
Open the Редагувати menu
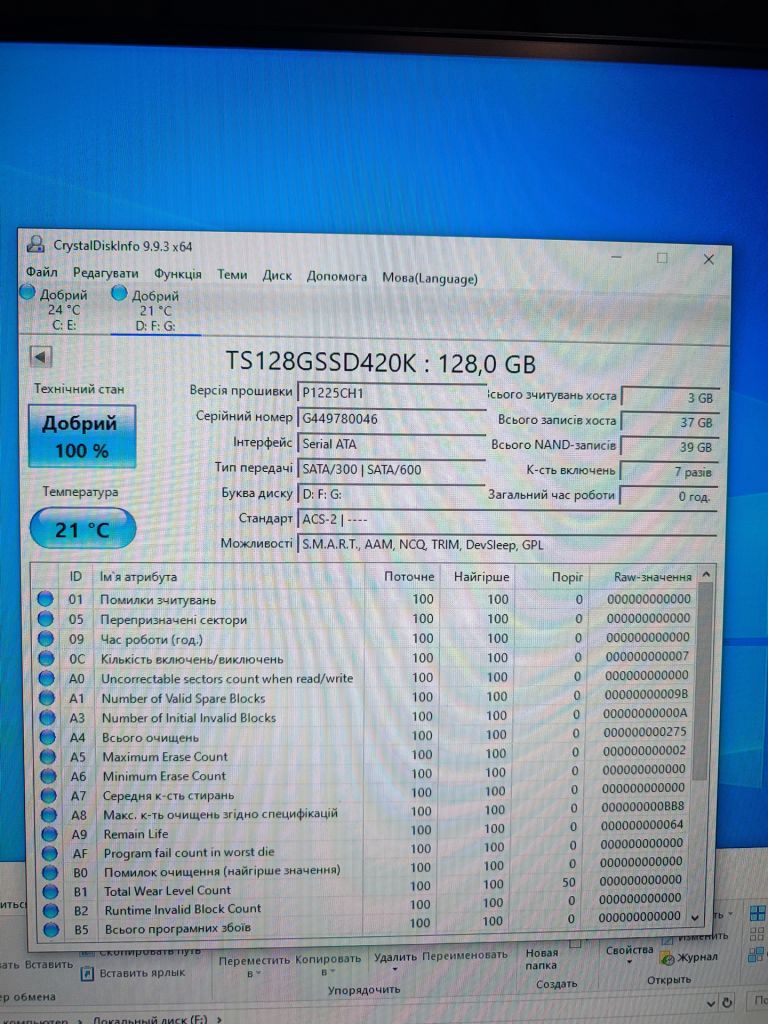click(105, 272)
